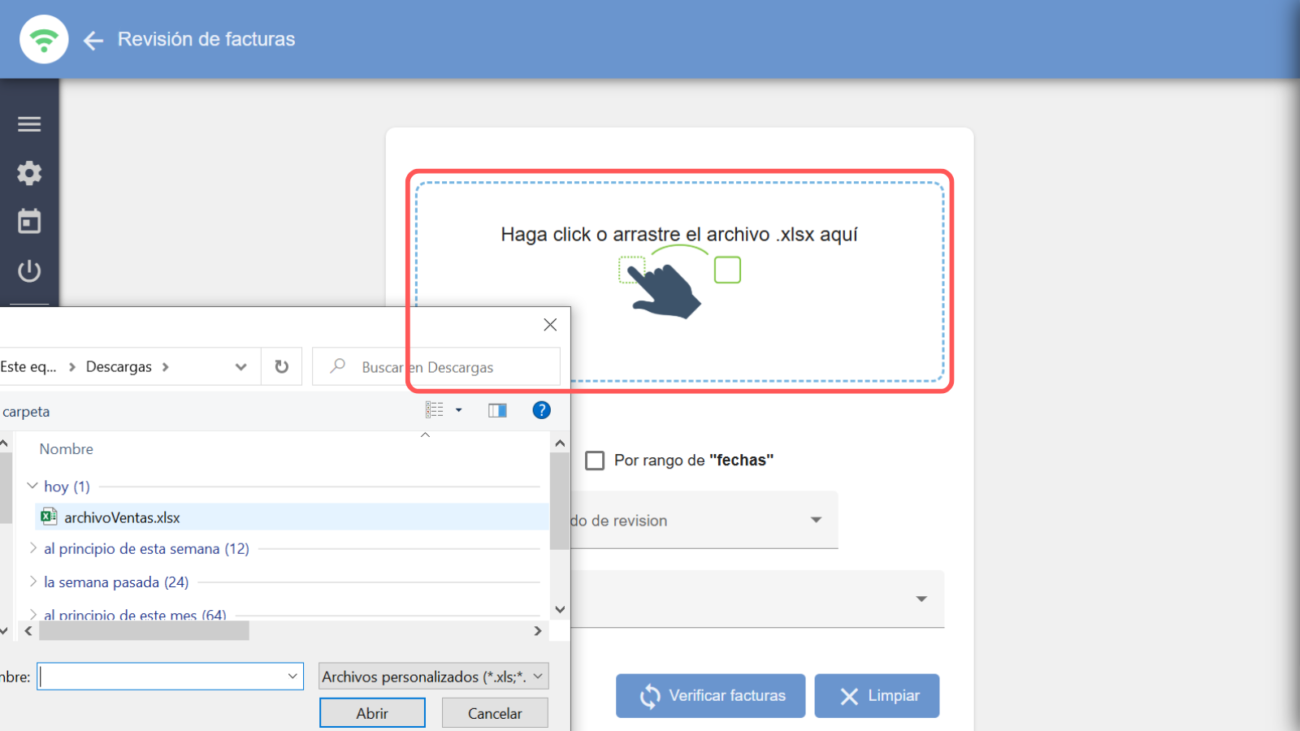Screen dimensions: 1300x731
Task: Click the horizontal scrollbar thumb in the file list
Action: [143, 631]
